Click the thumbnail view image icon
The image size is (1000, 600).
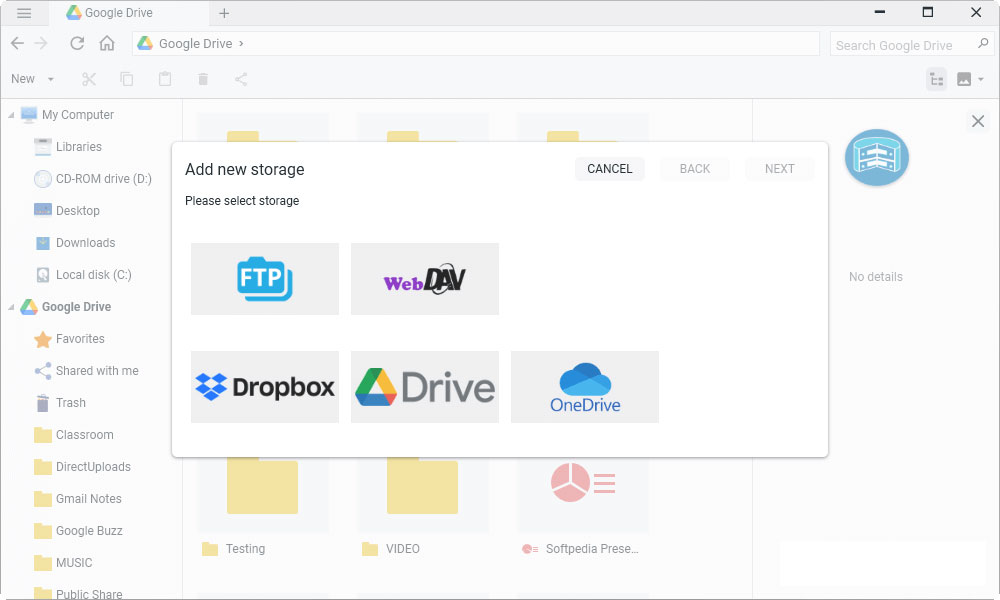click(x=964, y=79)
